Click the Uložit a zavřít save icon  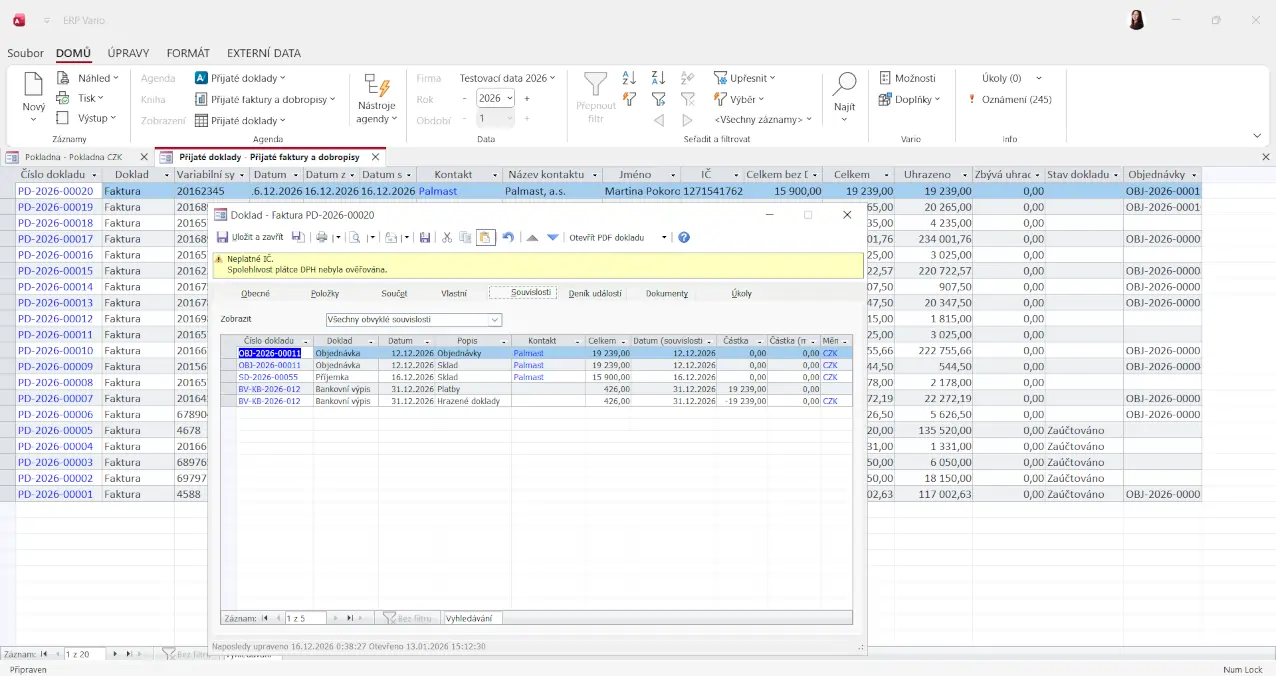223,238
